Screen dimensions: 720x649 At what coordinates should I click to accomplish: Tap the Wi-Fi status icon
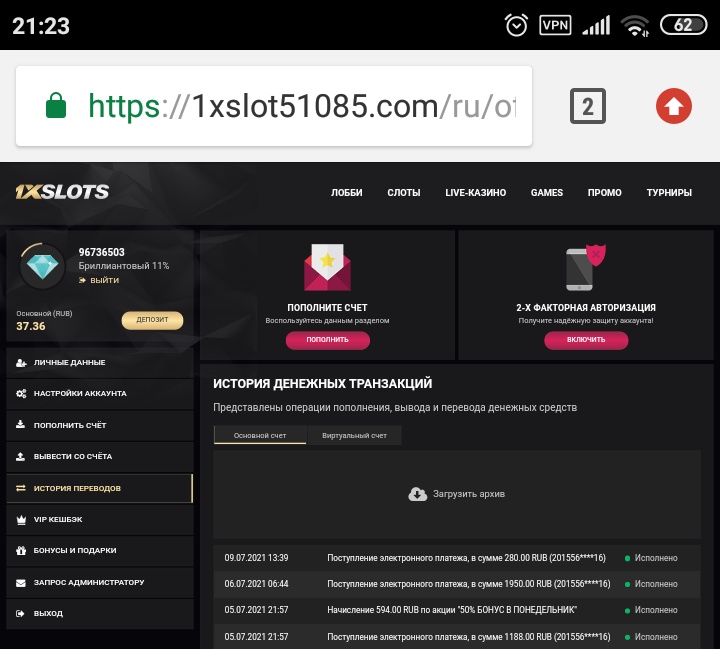[x=635, y=25]
